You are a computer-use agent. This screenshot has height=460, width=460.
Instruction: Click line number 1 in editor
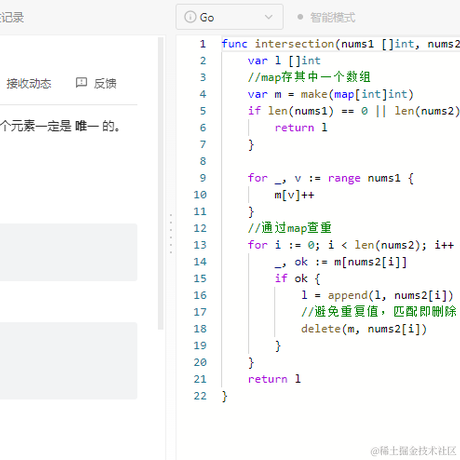203,44
